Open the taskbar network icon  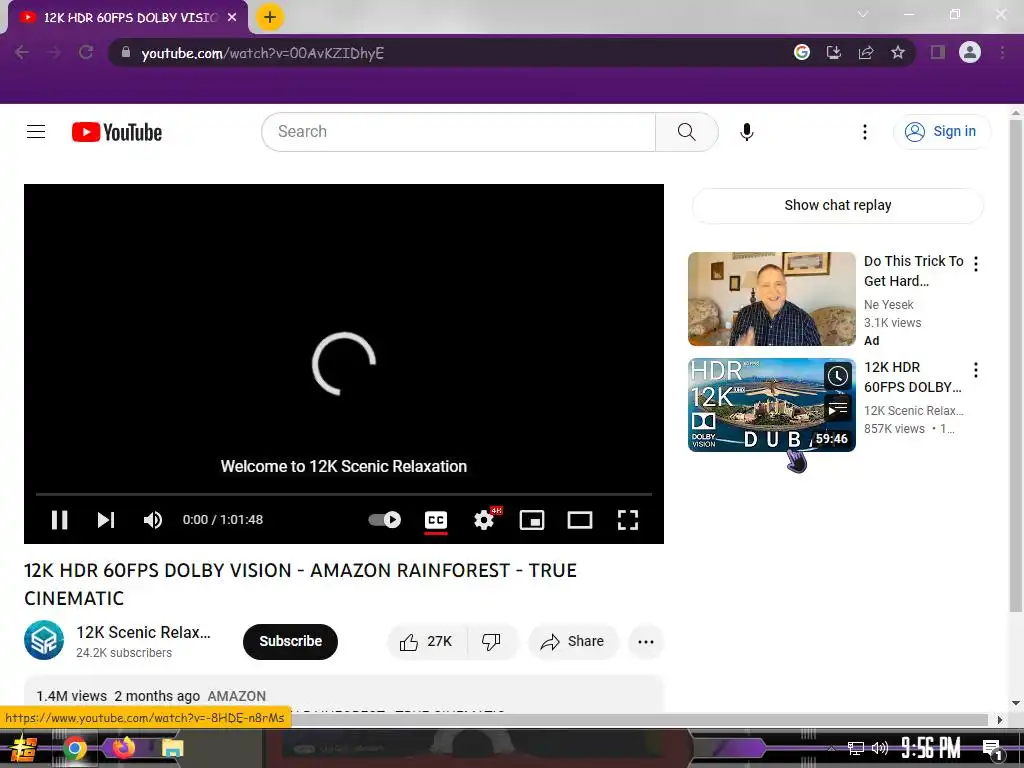click(855, 748)
